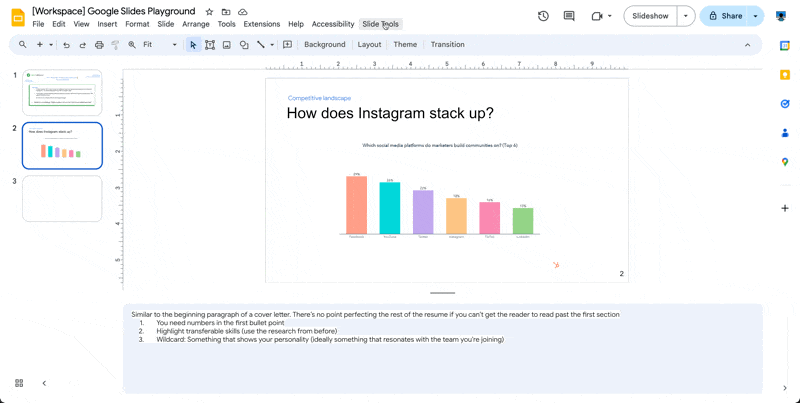Open the video call options arrow

(x=609, y=16)
